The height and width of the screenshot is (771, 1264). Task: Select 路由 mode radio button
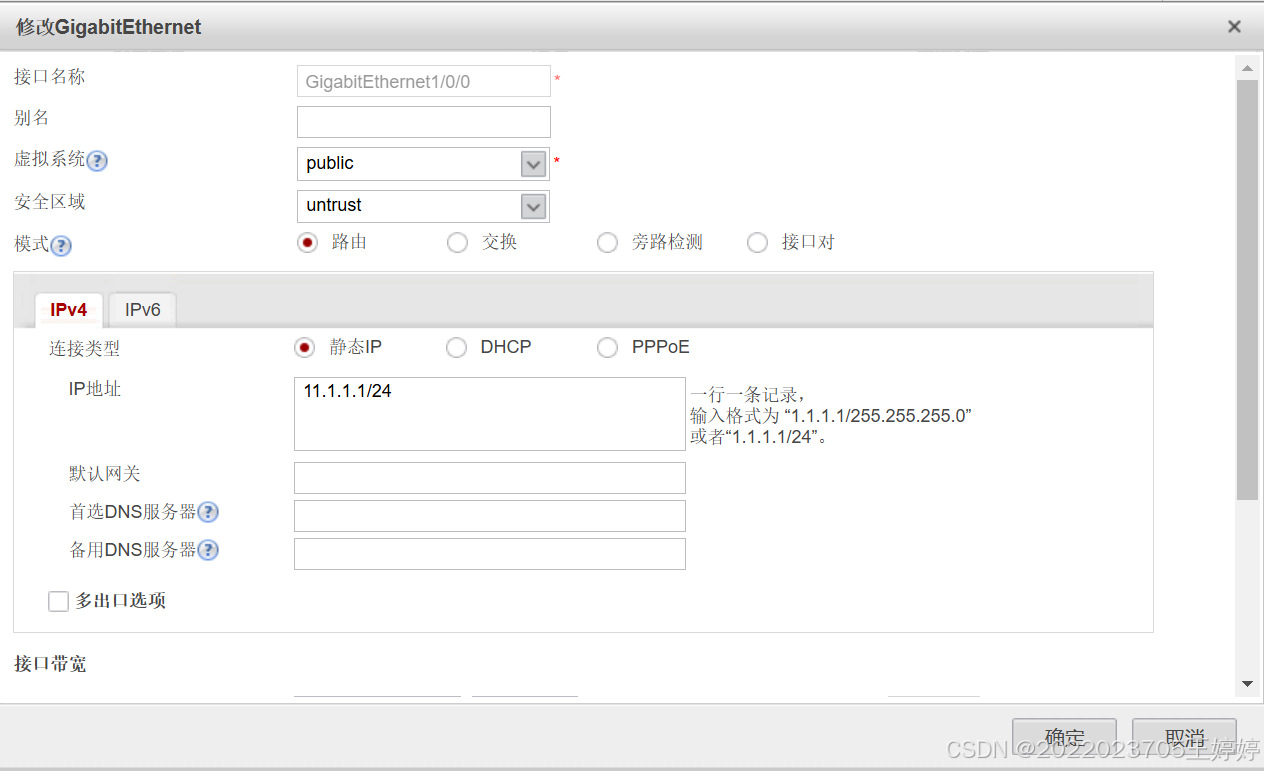[307, 242]
